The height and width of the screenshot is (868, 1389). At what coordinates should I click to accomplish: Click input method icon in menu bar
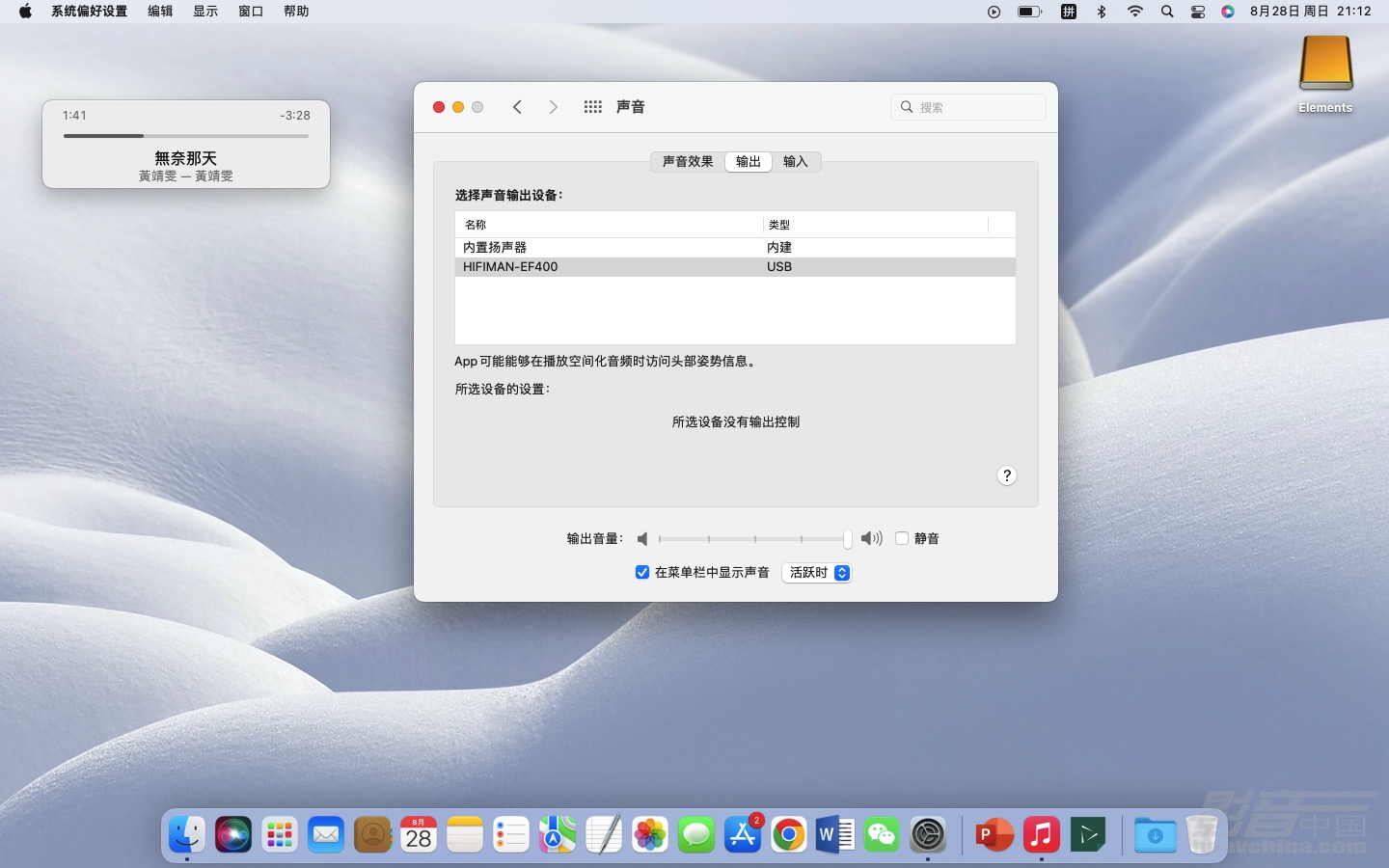coord(1069,12)
